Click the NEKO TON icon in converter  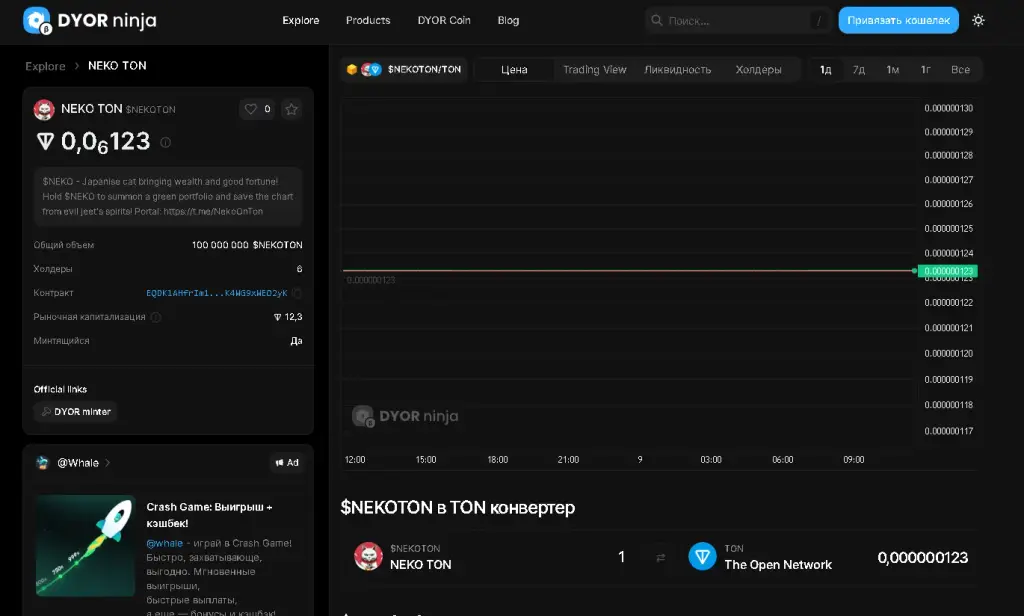(x=368, y=557)
